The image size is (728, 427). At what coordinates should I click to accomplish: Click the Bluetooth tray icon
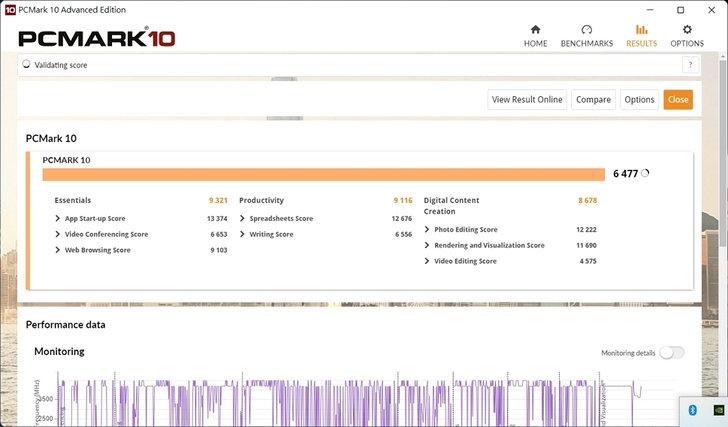tap(692, 410)
